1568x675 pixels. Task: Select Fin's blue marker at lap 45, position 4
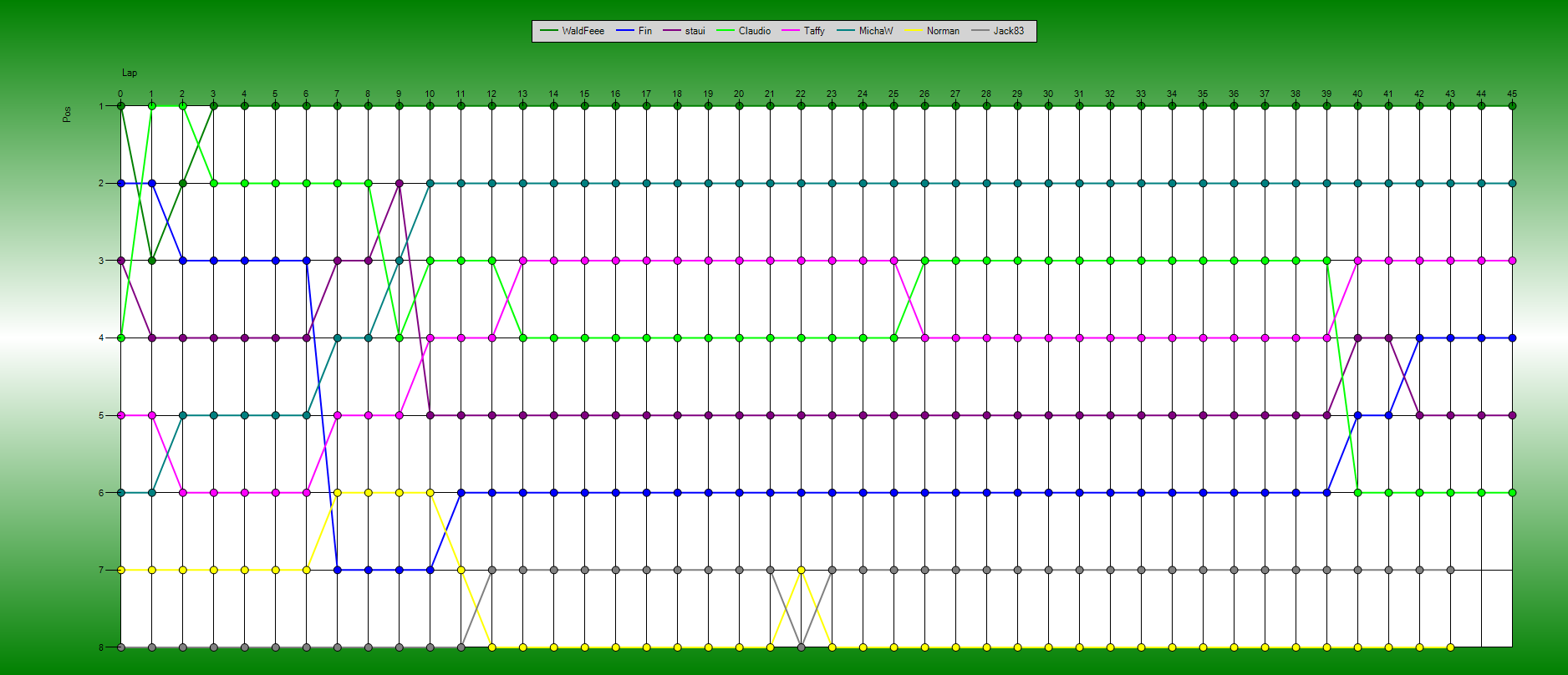tap(1512, 337)
